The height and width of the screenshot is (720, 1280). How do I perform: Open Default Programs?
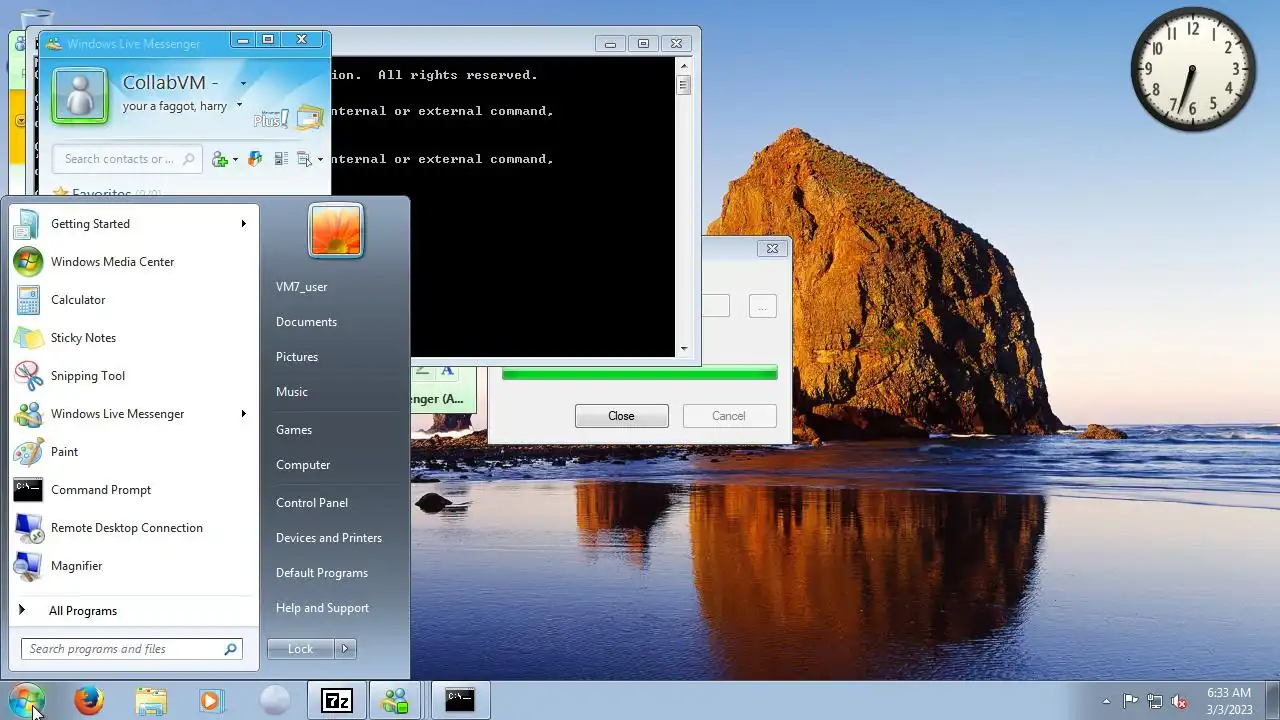tap(322, 573)
